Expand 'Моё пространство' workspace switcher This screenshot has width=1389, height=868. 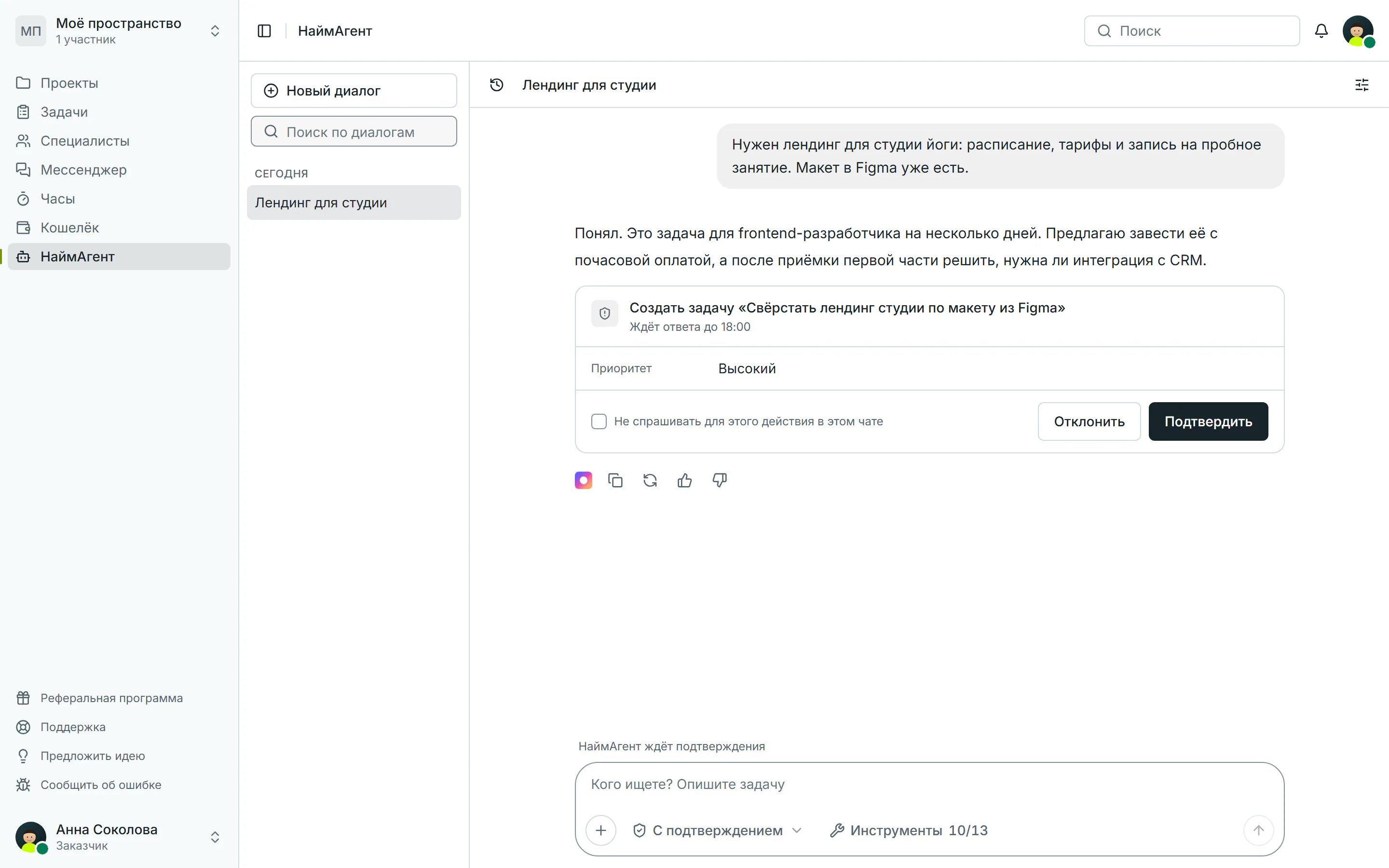pos(119,31)
